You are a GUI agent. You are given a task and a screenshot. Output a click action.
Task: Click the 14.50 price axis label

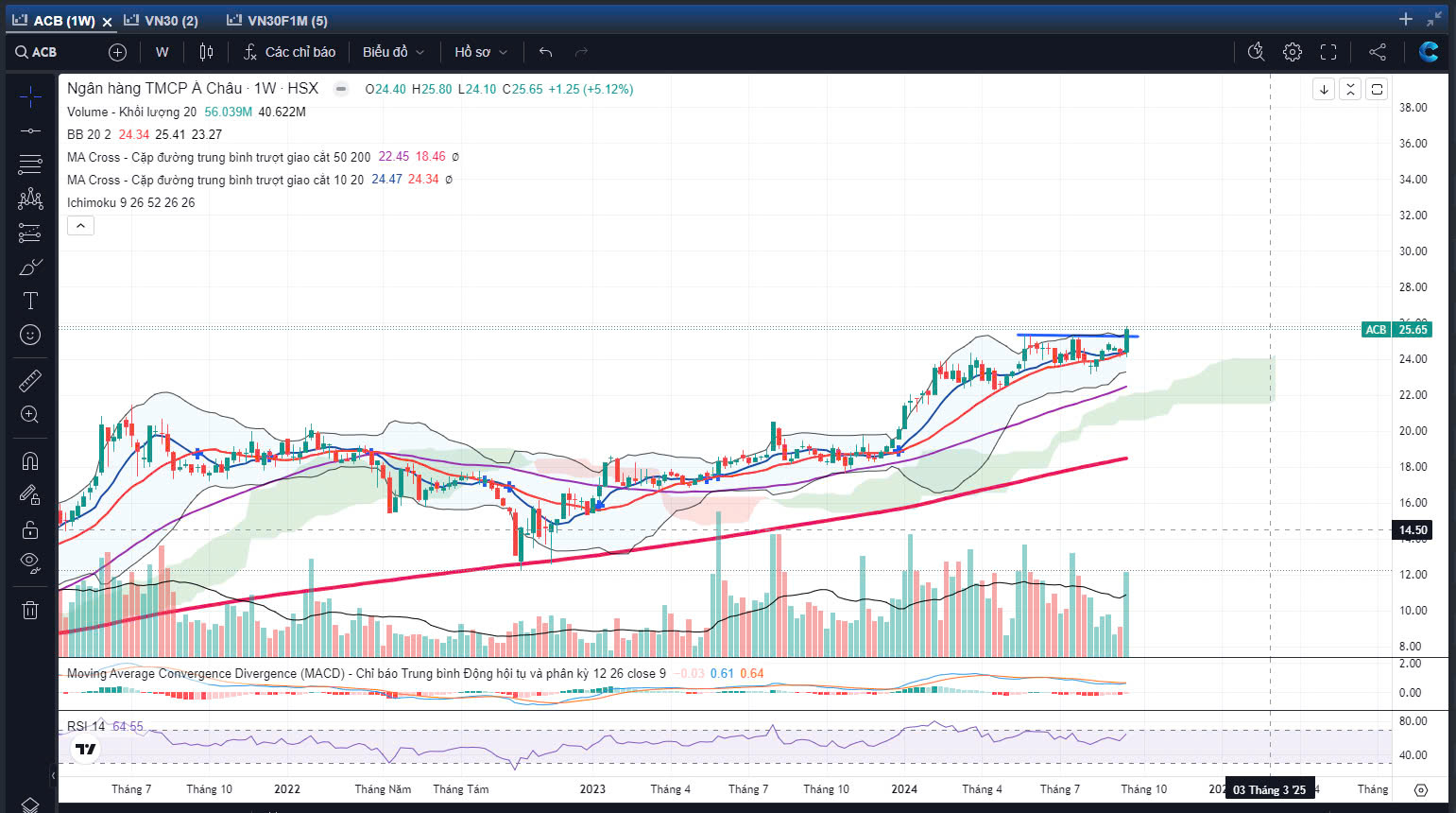point(1413,530)
